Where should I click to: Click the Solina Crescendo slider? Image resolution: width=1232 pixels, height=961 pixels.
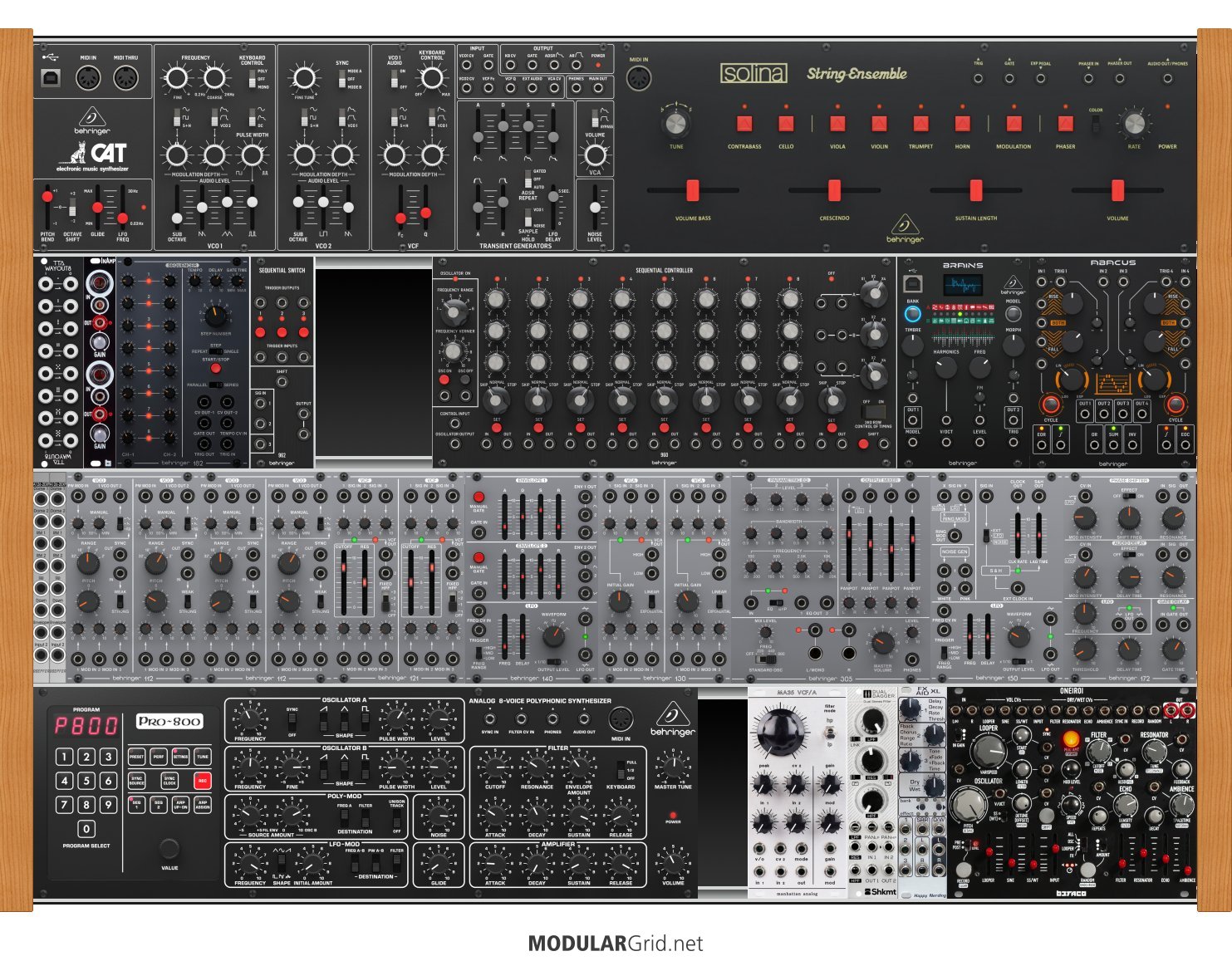(834, 190)
